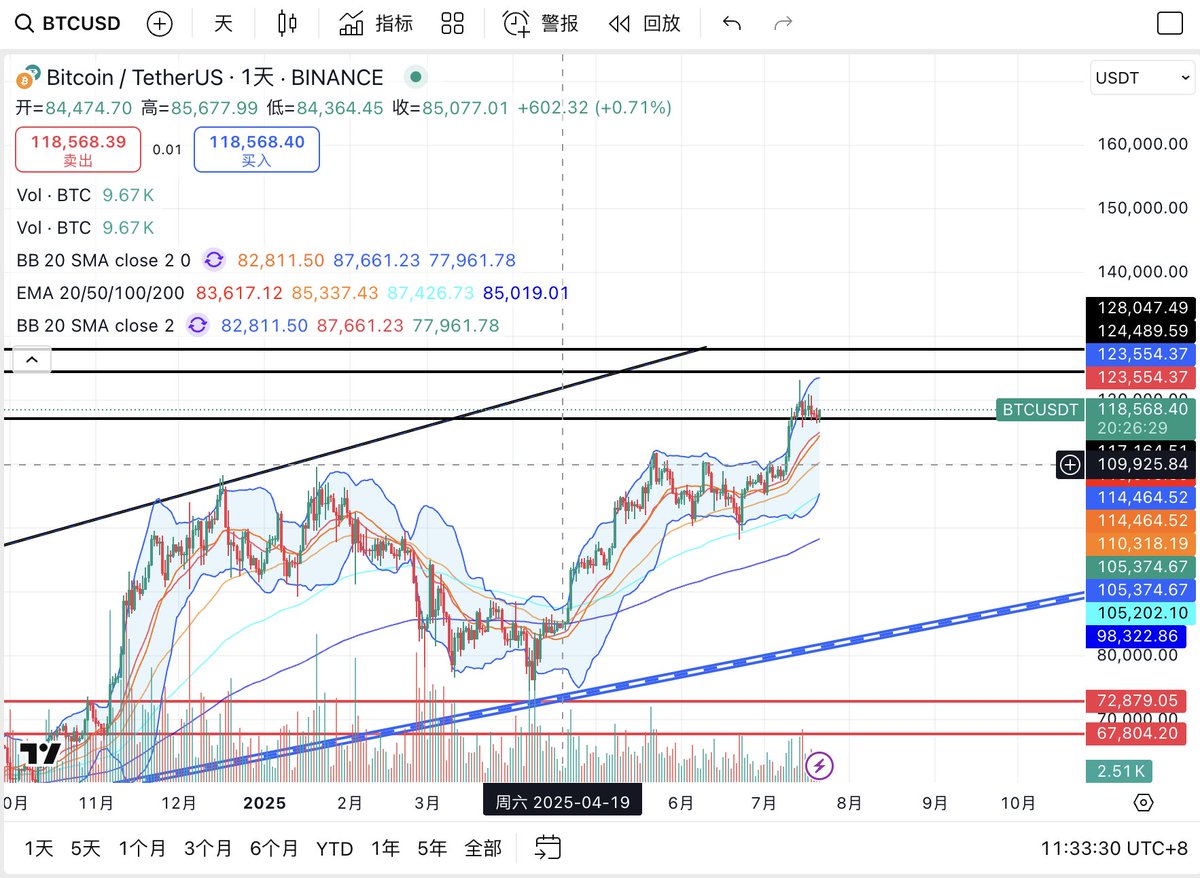Undo the last chart action
The image size is (1200, 878).
pos(732,23)
